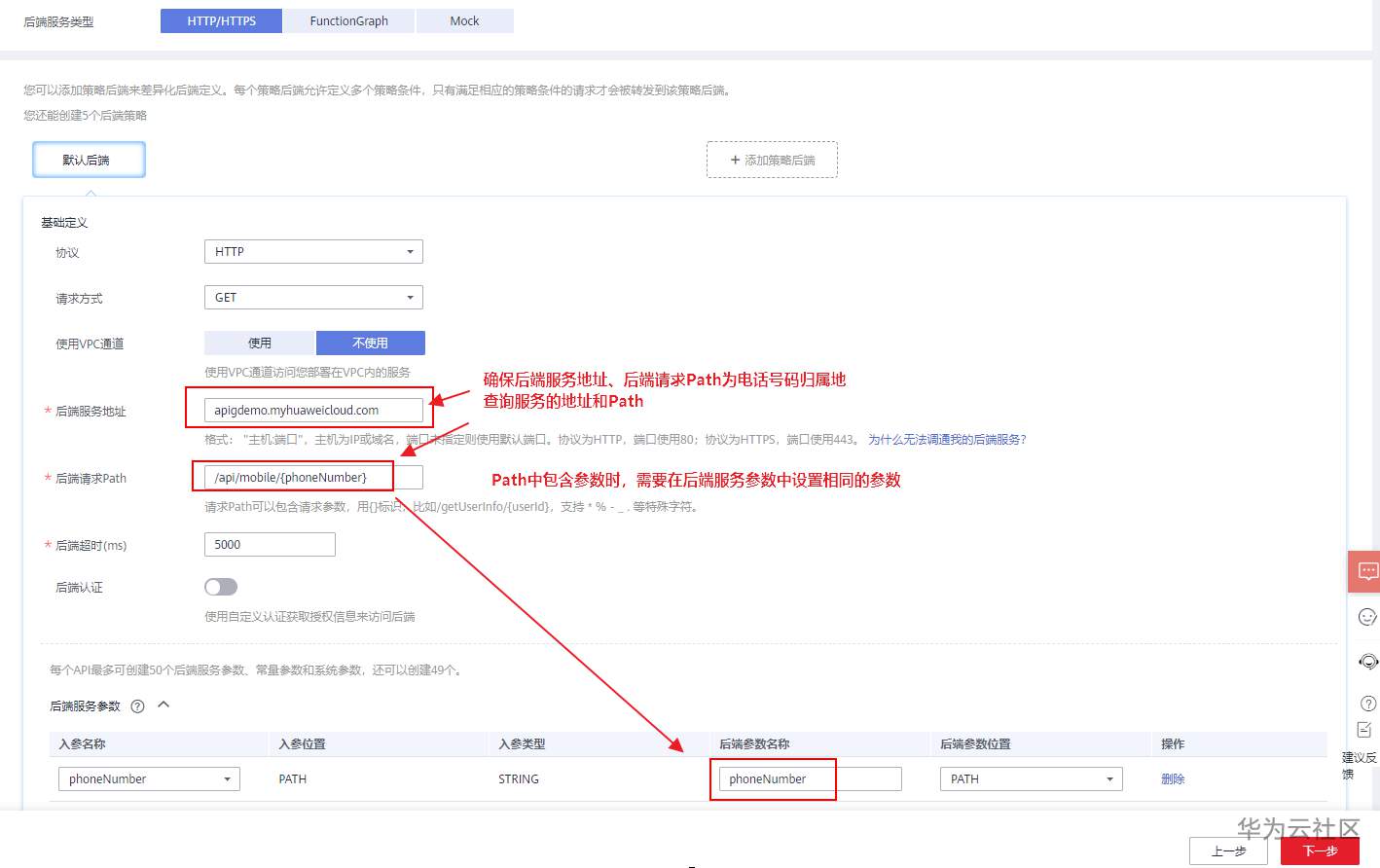This screenshot has height=868, width=1380.
Task: Click the 添加策略后端 button
Action: (772, 160)
